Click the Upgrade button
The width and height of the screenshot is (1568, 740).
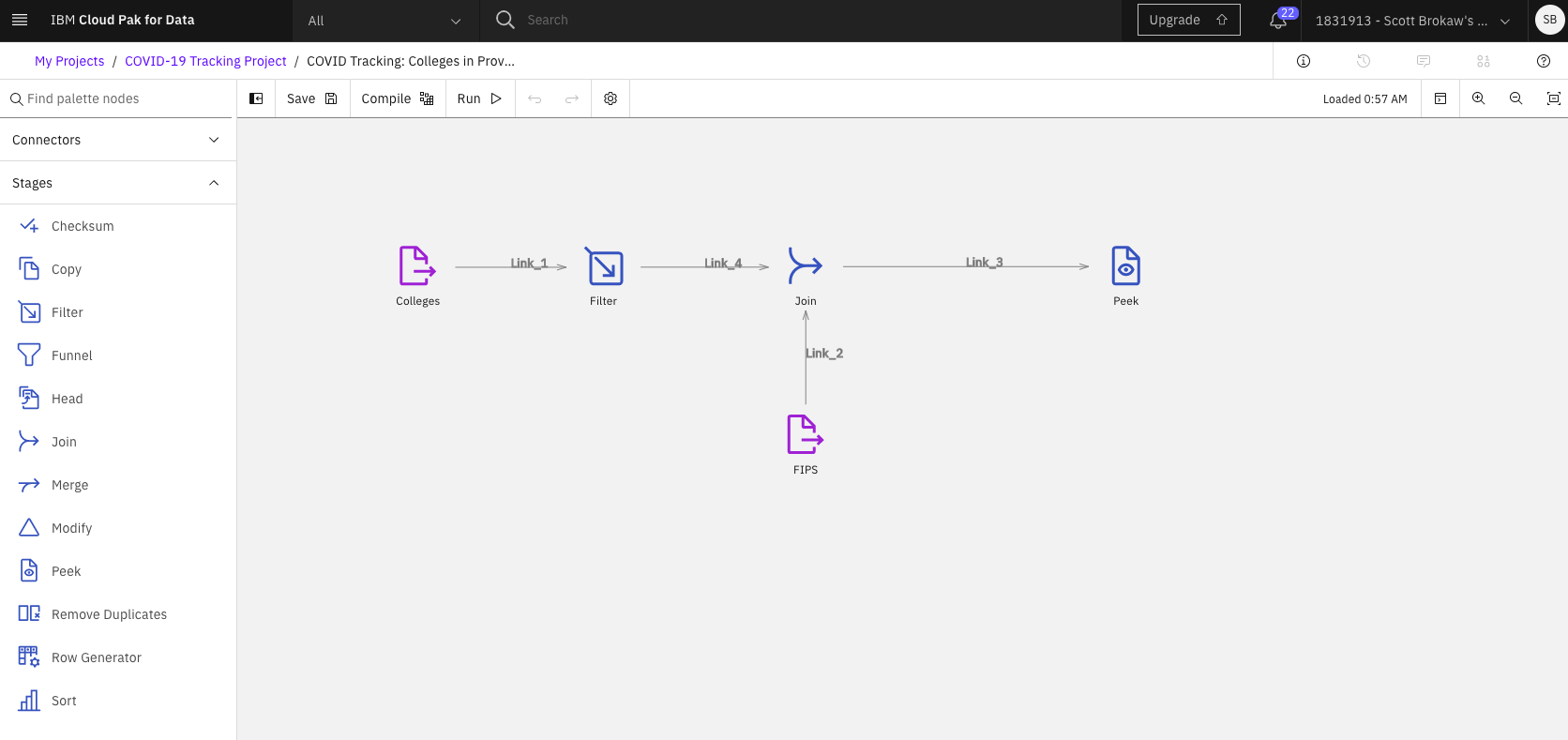point(1188,20)
